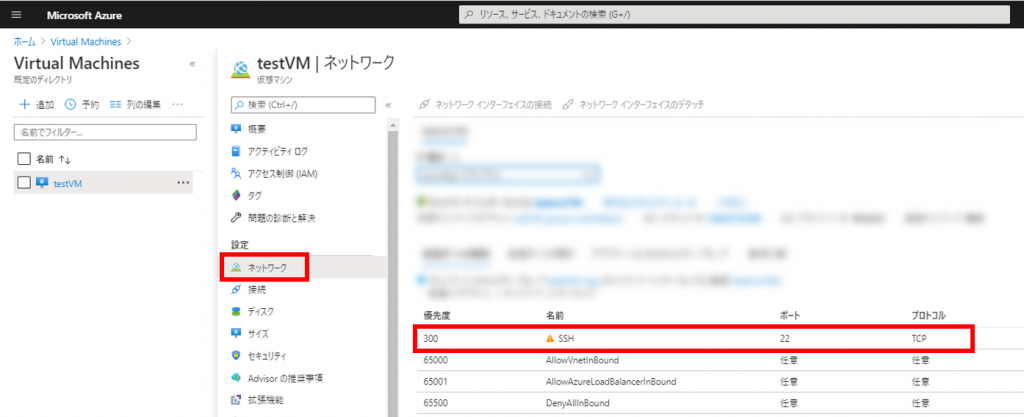Click the Microsoft Azure logo text
The height and width of the screenshot is (417, 1024).
coord(84,15)
